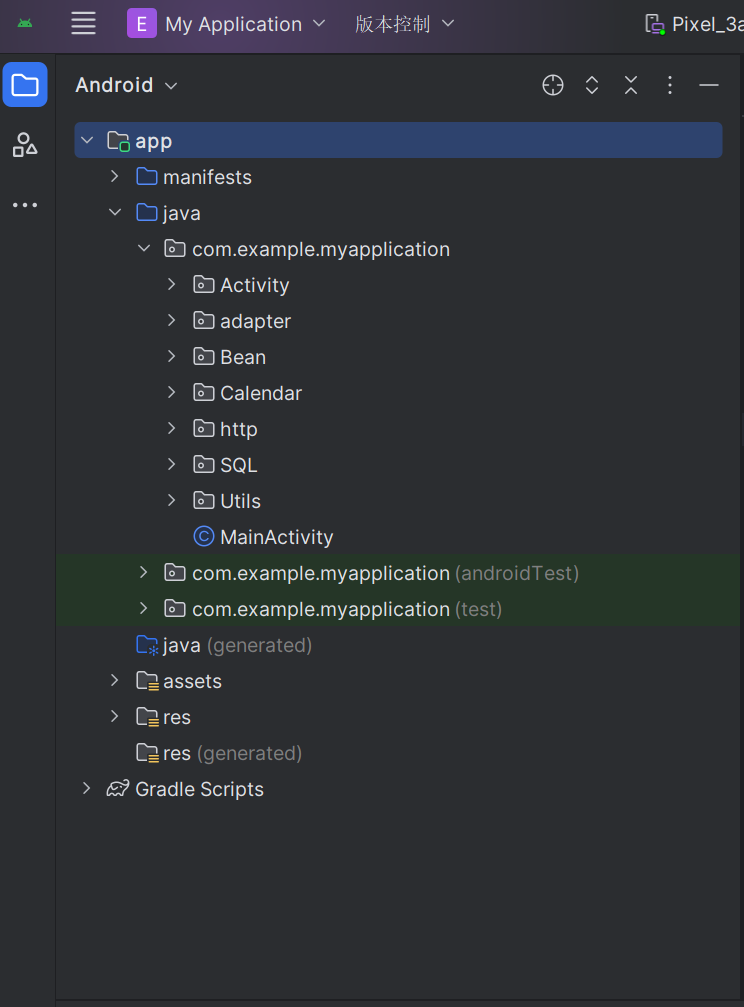The width and height of the screenshot is (744, 1007).
Task: Click the Expand Selected arrows icon
Action: 592,85
